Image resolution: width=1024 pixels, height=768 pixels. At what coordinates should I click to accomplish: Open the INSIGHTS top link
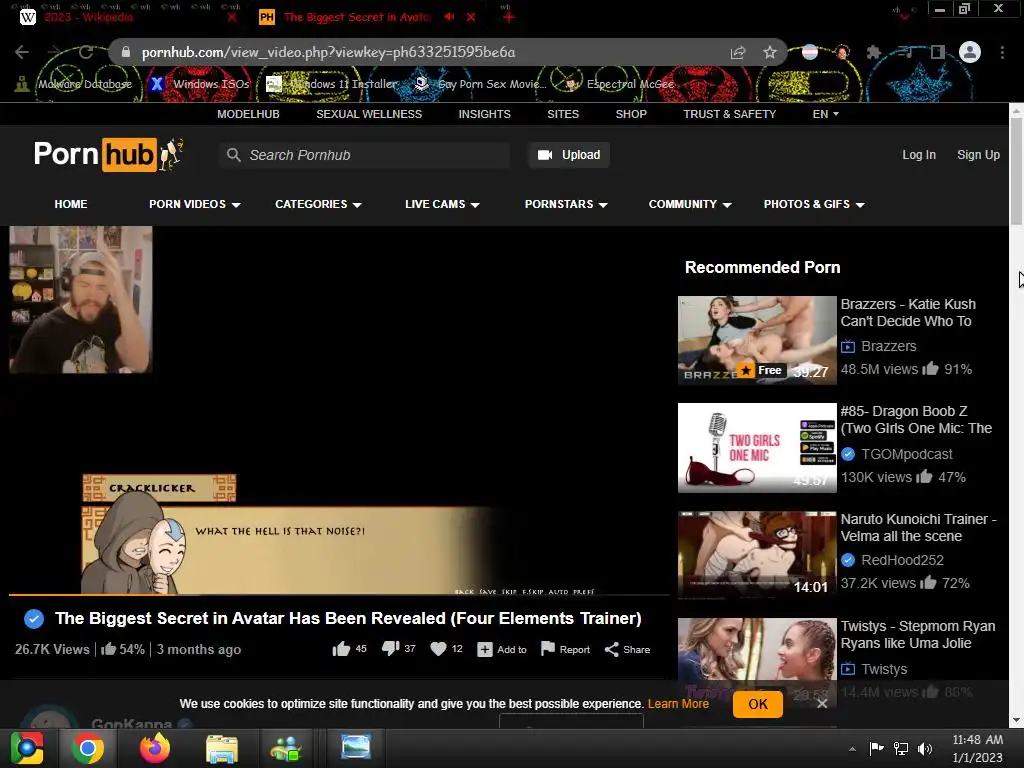[x=485, y=114]
